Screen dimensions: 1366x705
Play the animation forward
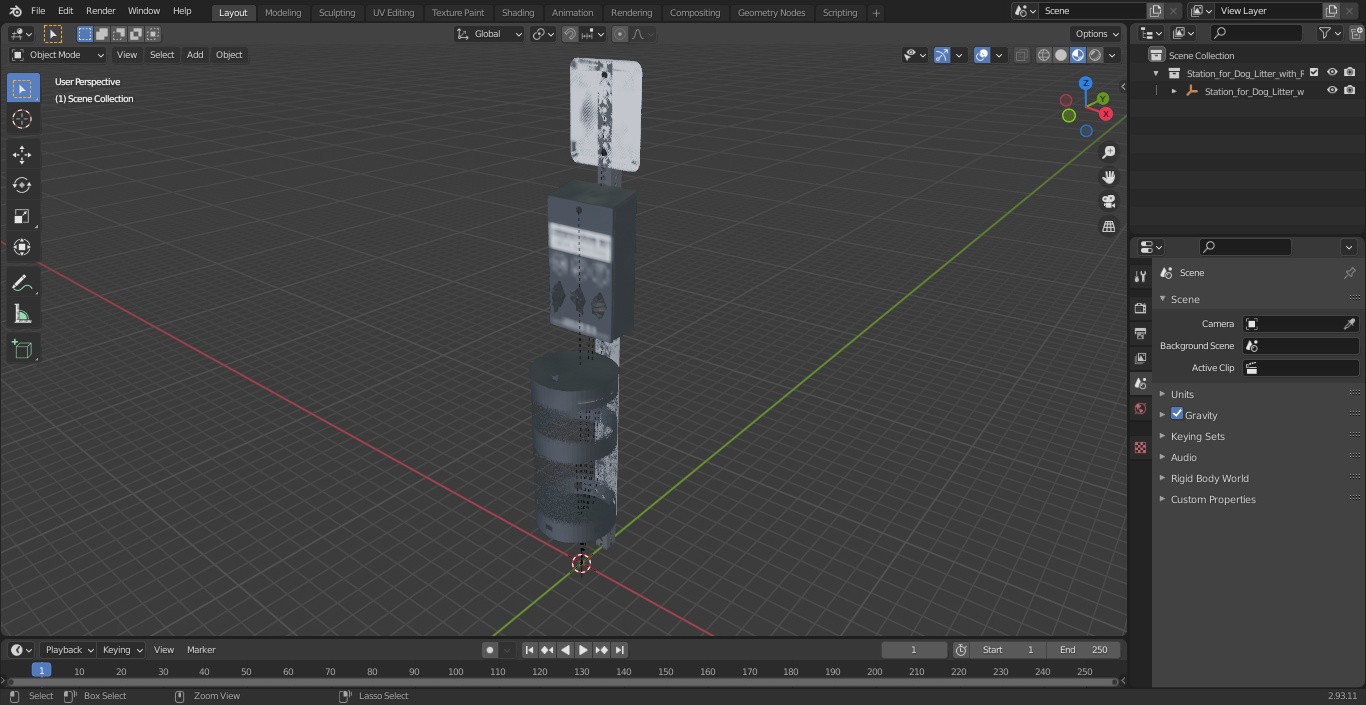584,650
